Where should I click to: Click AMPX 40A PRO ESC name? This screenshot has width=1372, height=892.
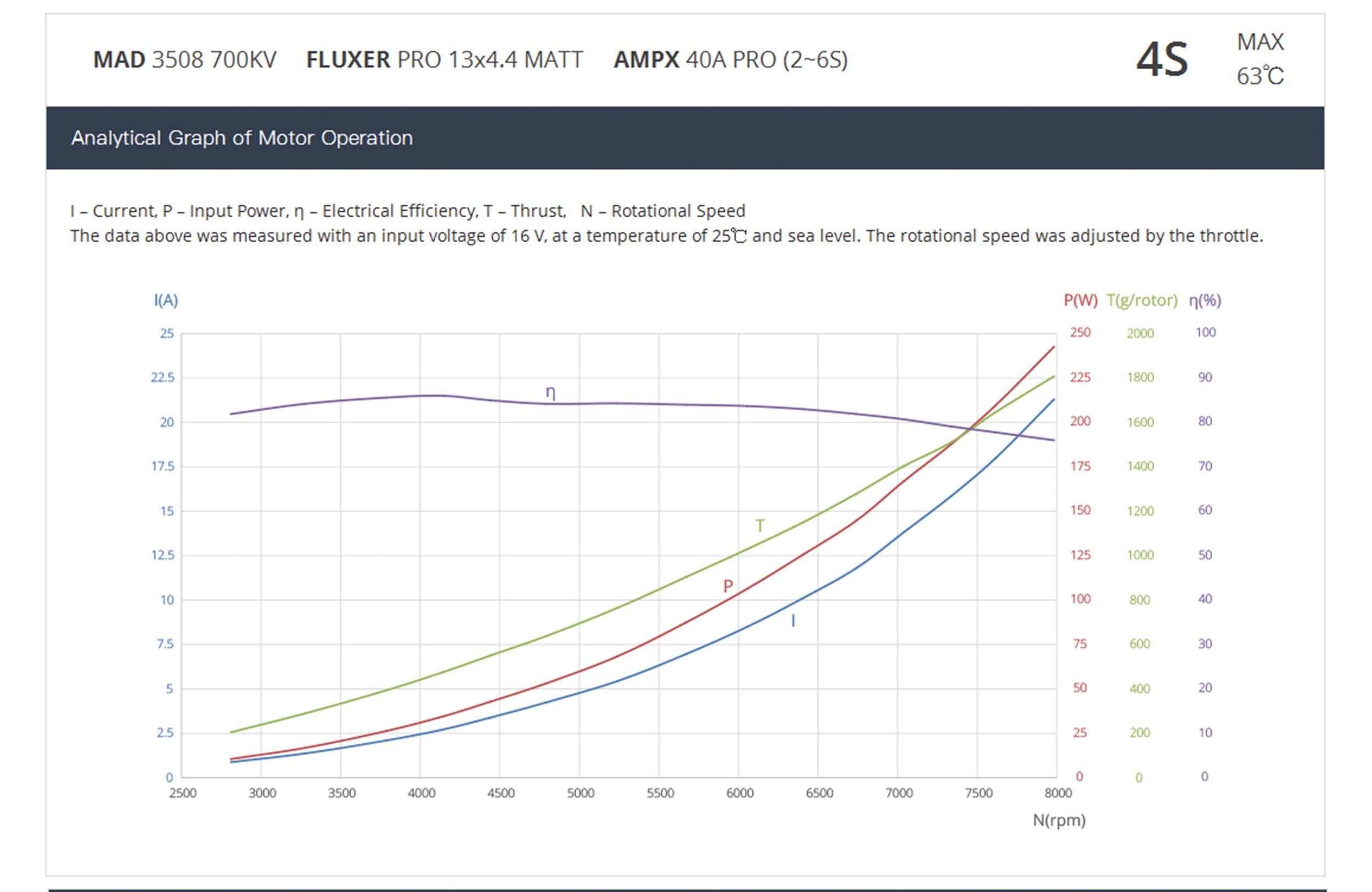(x=730, y=60)
